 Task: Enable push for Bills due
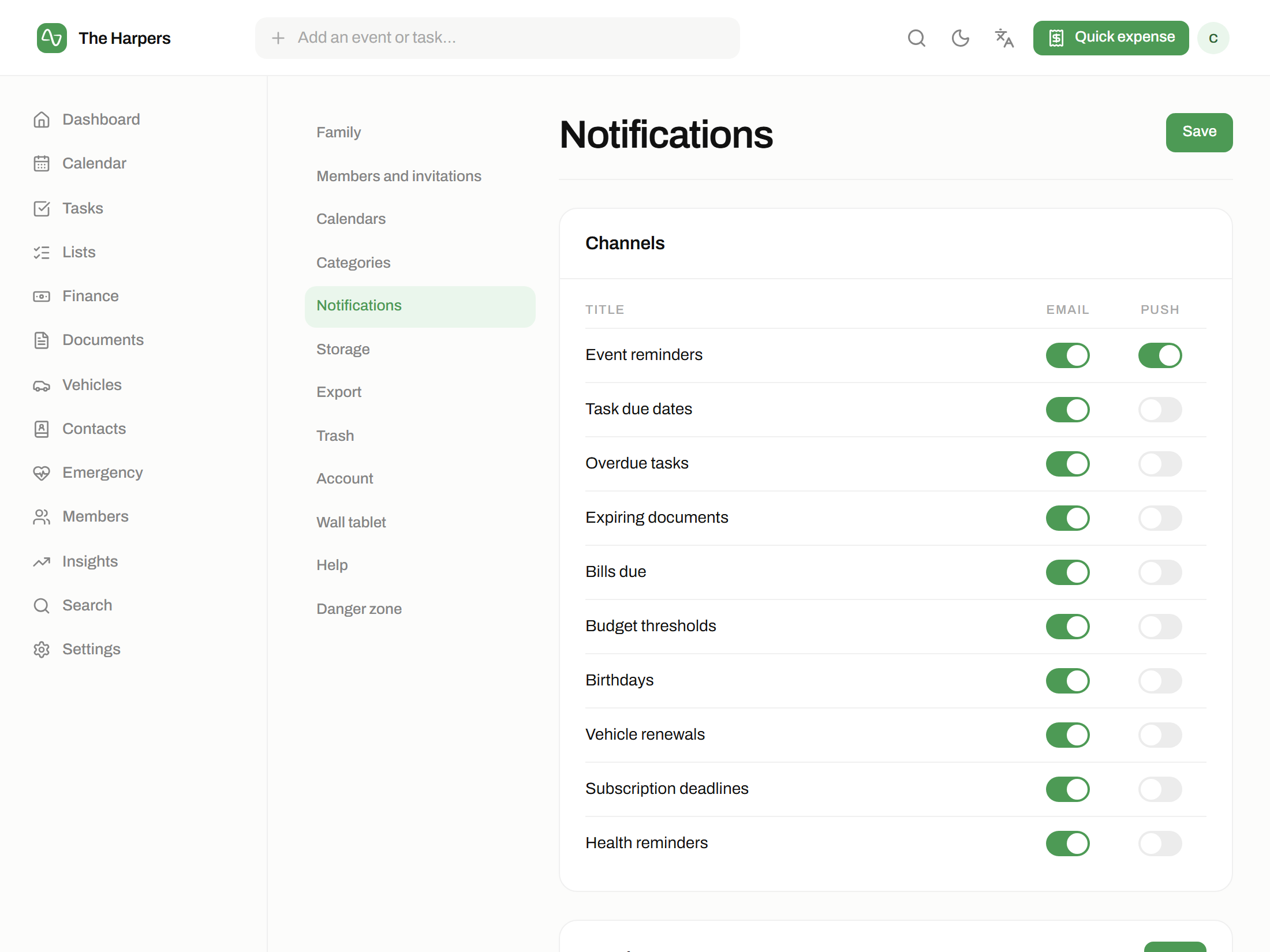click(x=1160, y=572)
